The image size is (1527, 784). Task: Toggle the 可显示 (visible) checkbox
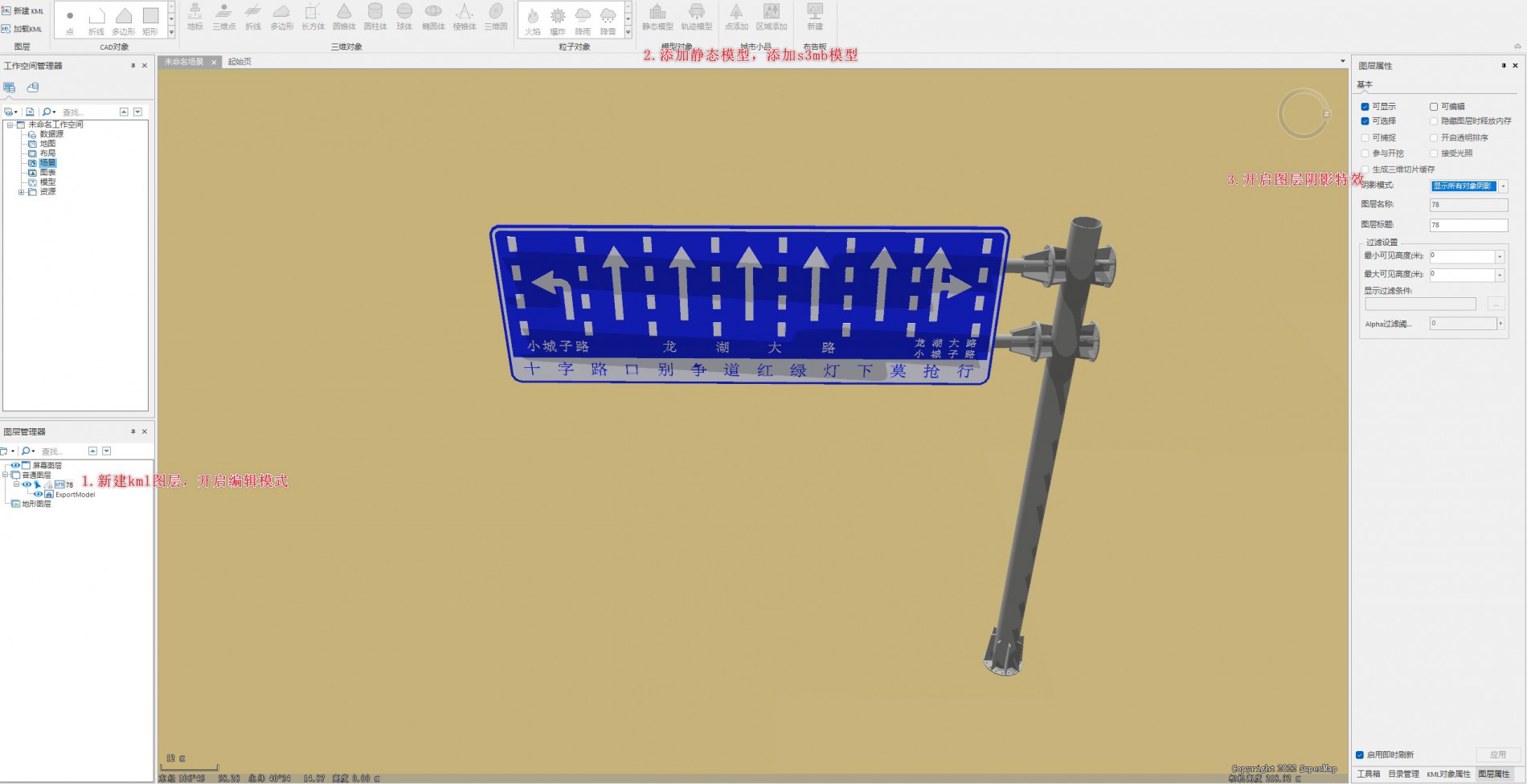click(1365, 107)
